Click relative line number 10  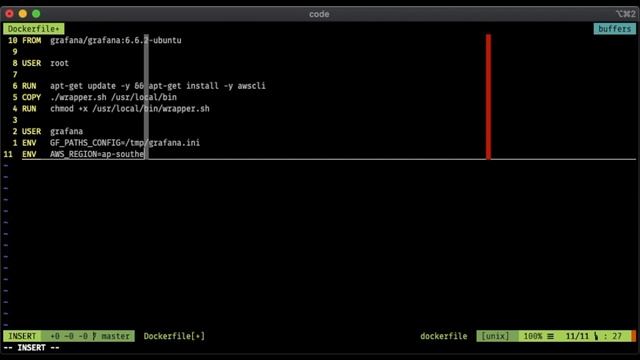pyautogui.click(x=13, y=40)
